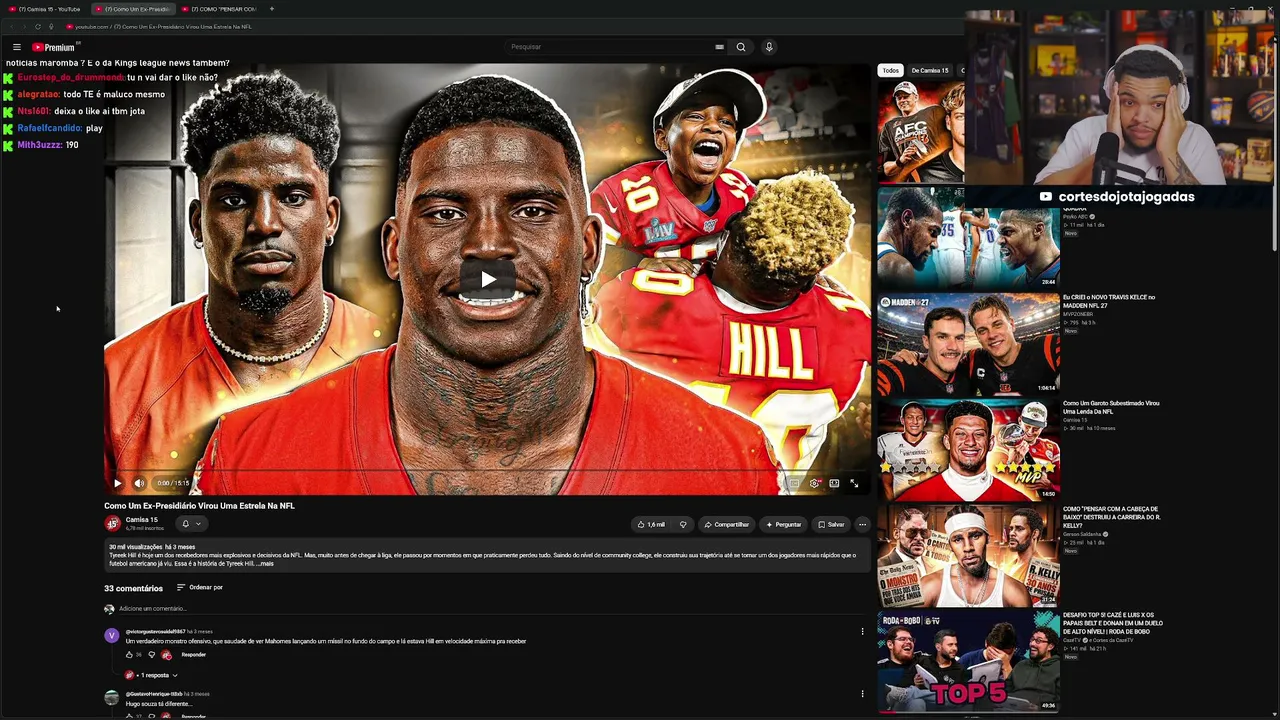Toggle subtitles on the video player

(x=795, y=483)
